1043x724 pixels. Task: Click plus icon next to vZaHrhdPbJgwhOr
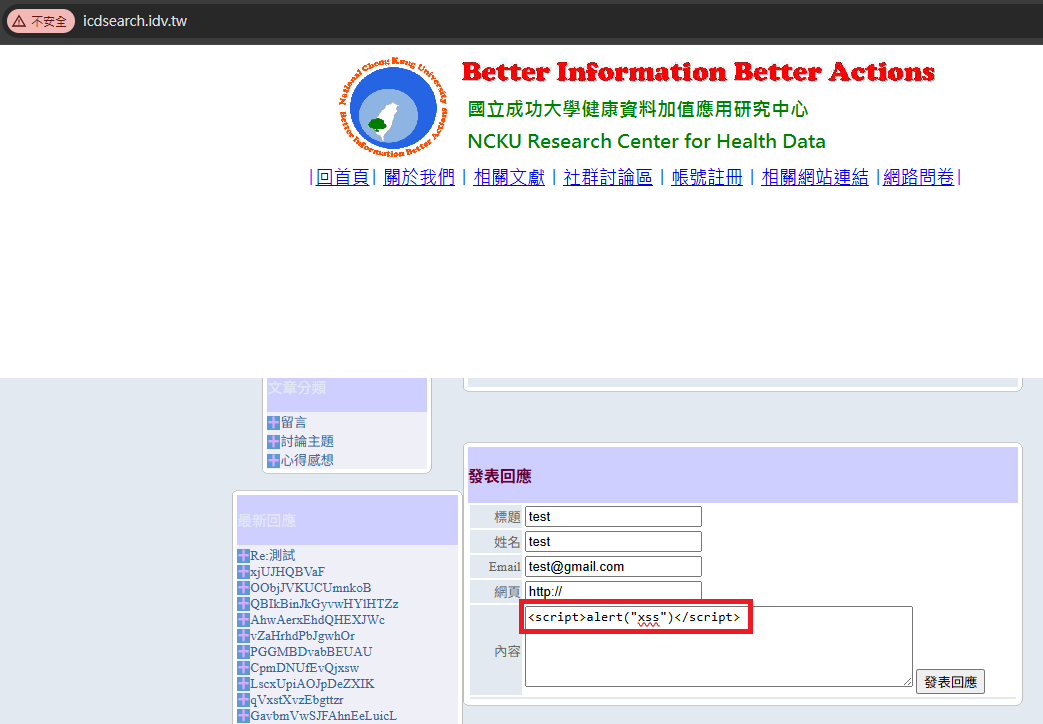(x=243, y=635)
